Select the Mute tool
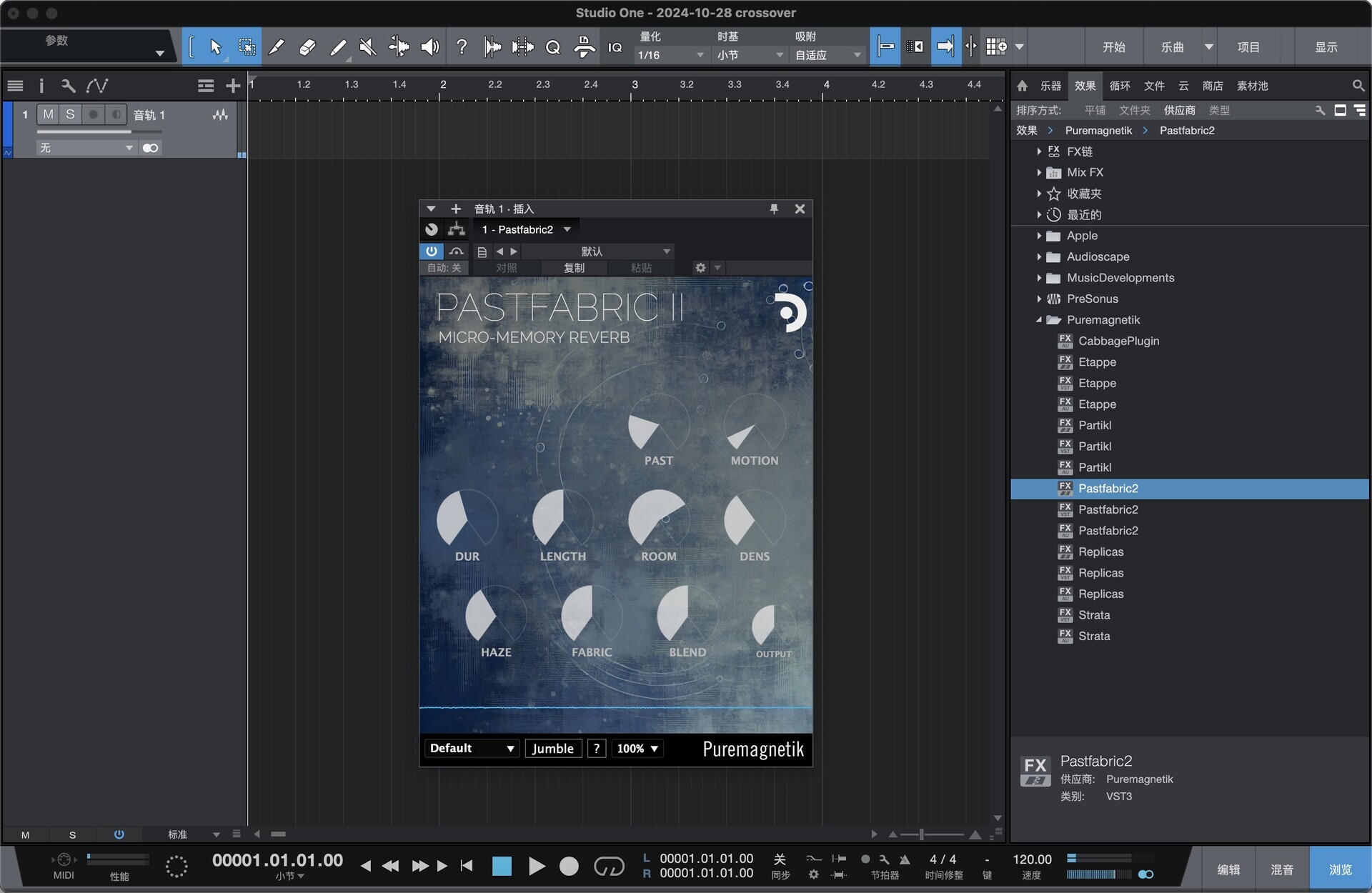Screen dimensions: 1372x893 (x=368, y=47)
